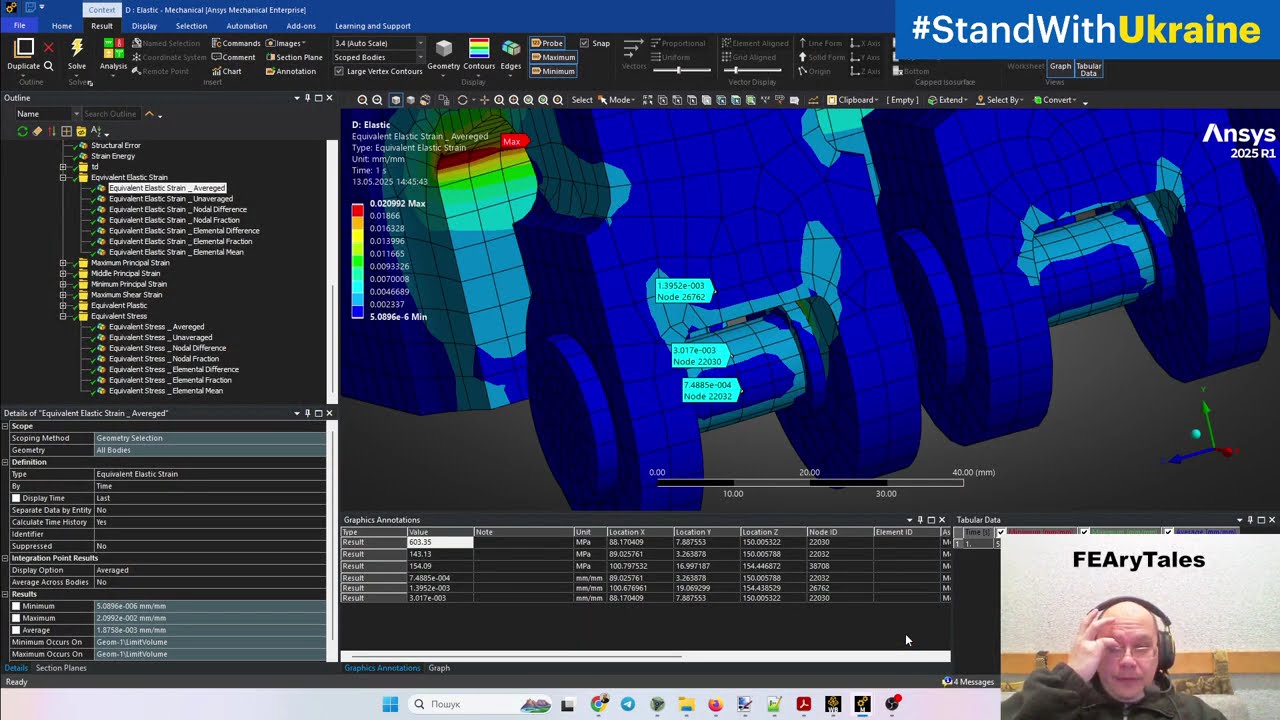Click the red X delete icon
This screenshot has width=1280, height=720.
click(x=48, y=48)
